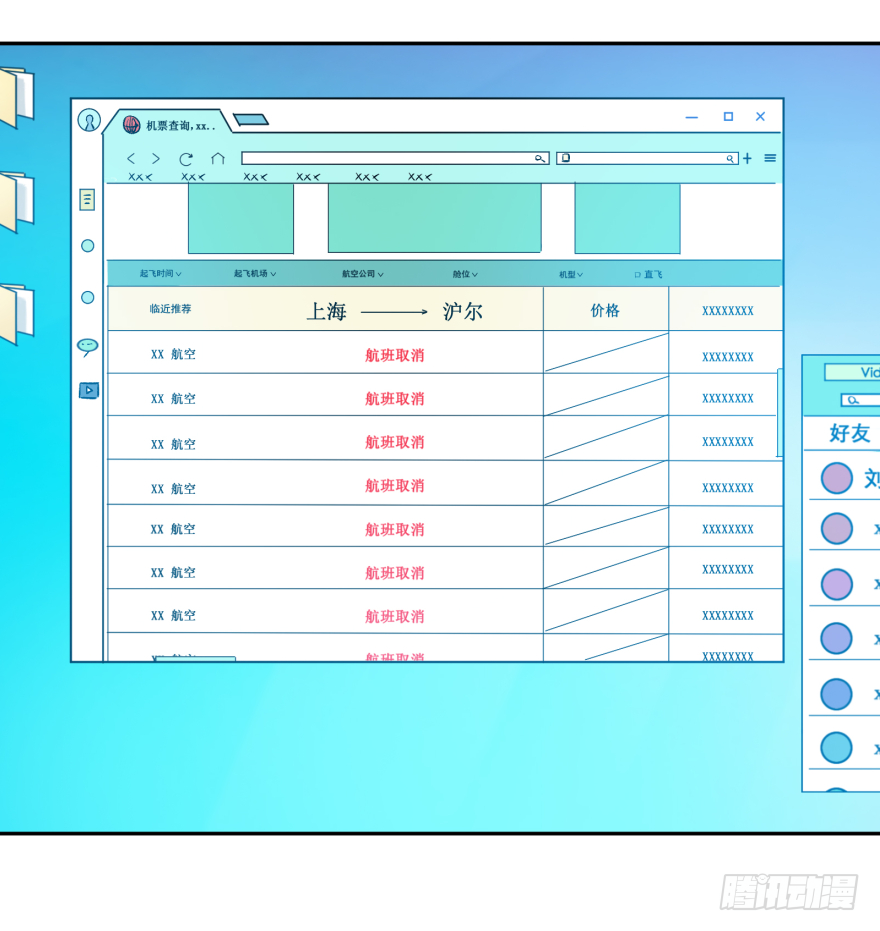Viewport: 880px width, 931px height.
Task: Open top desktop folder icon
Action: tap(17, 97)
